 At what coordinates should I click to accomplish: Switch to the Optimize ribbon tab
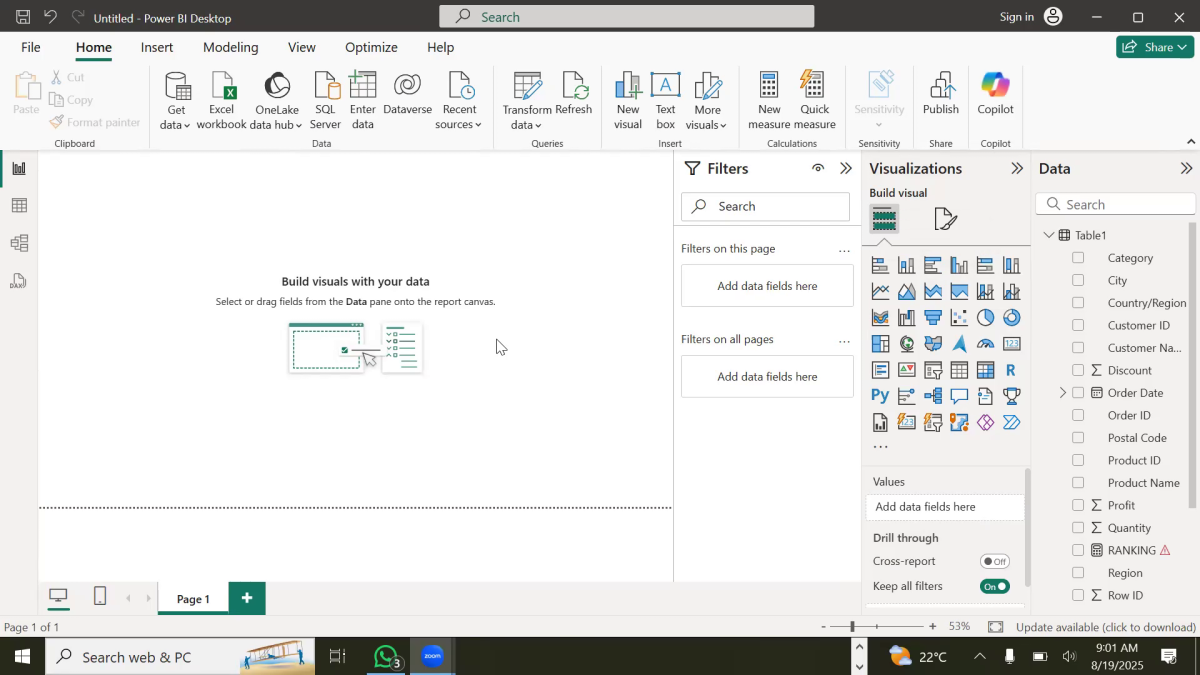[x=371, y=47]
